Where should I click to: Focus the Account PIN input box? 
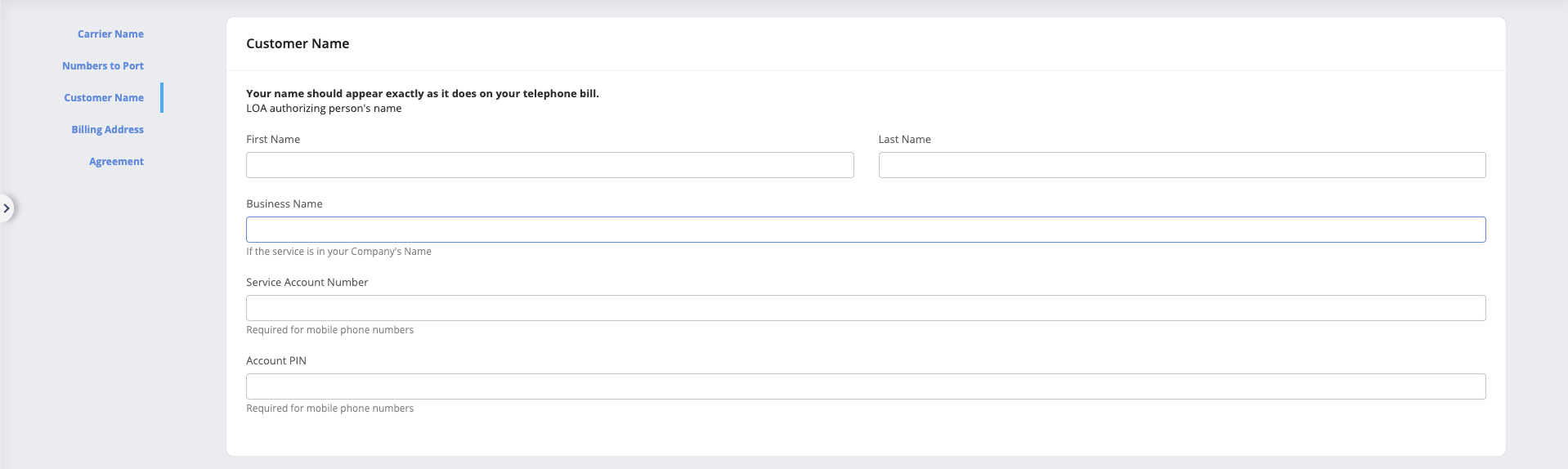click(865, 386)
